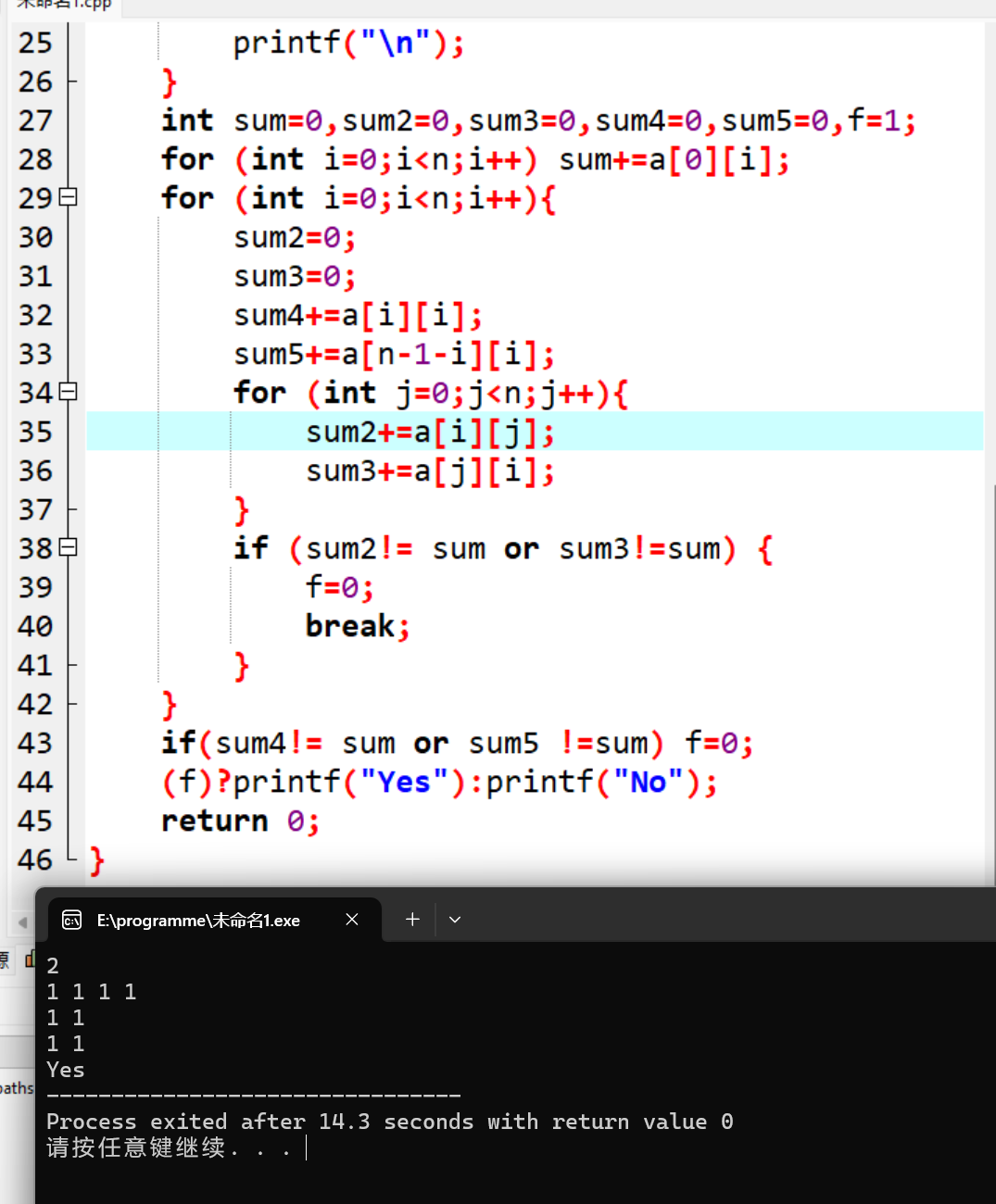The width and height of the screenshot is (996, 1204).
Task: Click line number 46 in the gutter
Action: click(x=35, y=859)
